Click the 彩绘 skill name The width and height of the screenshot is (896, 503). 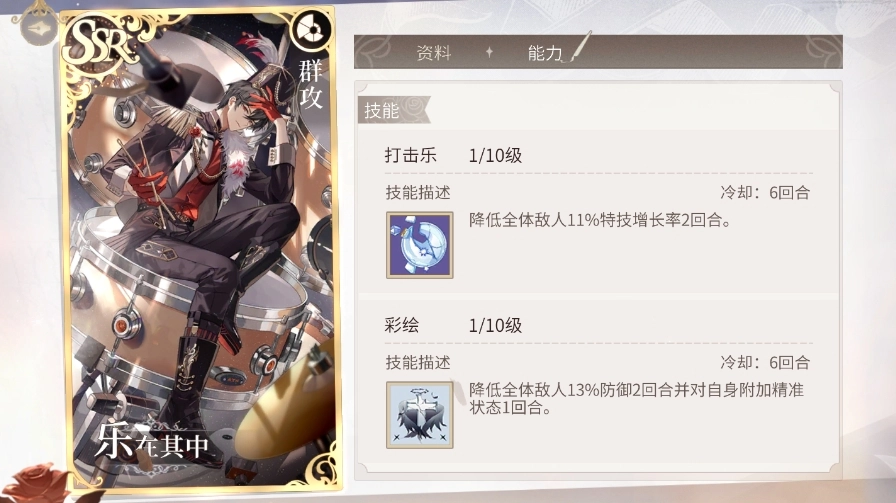point(402,325)
